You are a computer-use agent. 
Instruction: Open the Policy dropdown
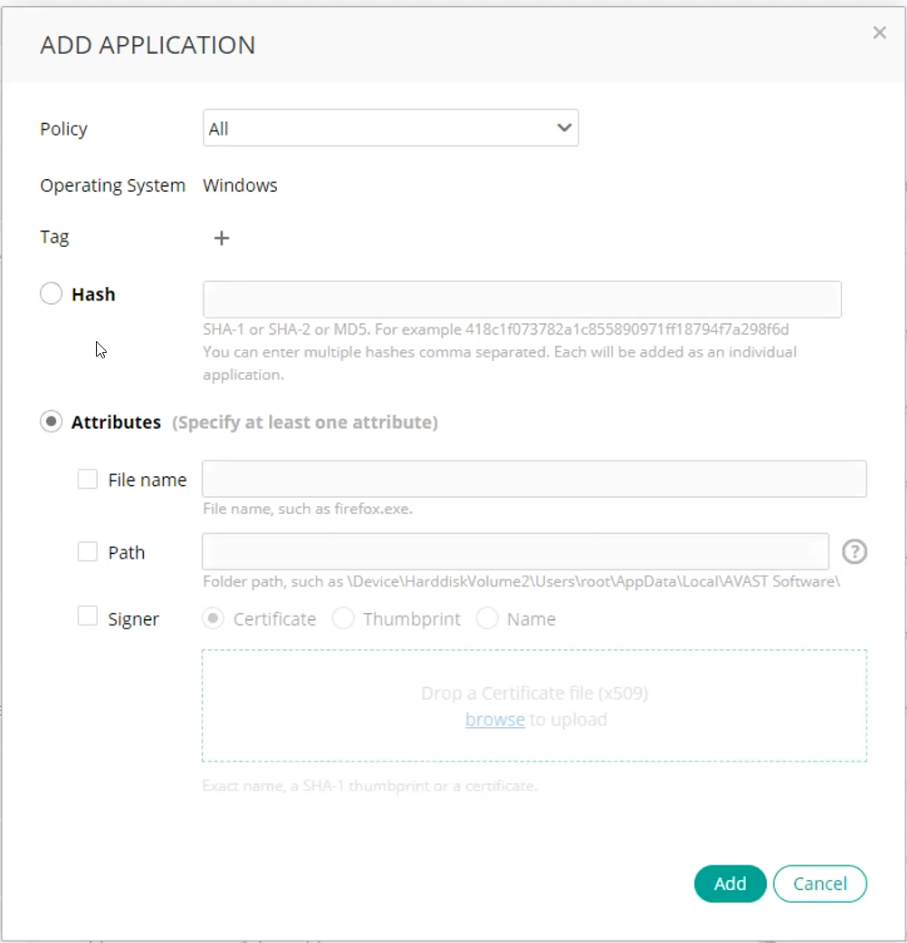point(390,128)
